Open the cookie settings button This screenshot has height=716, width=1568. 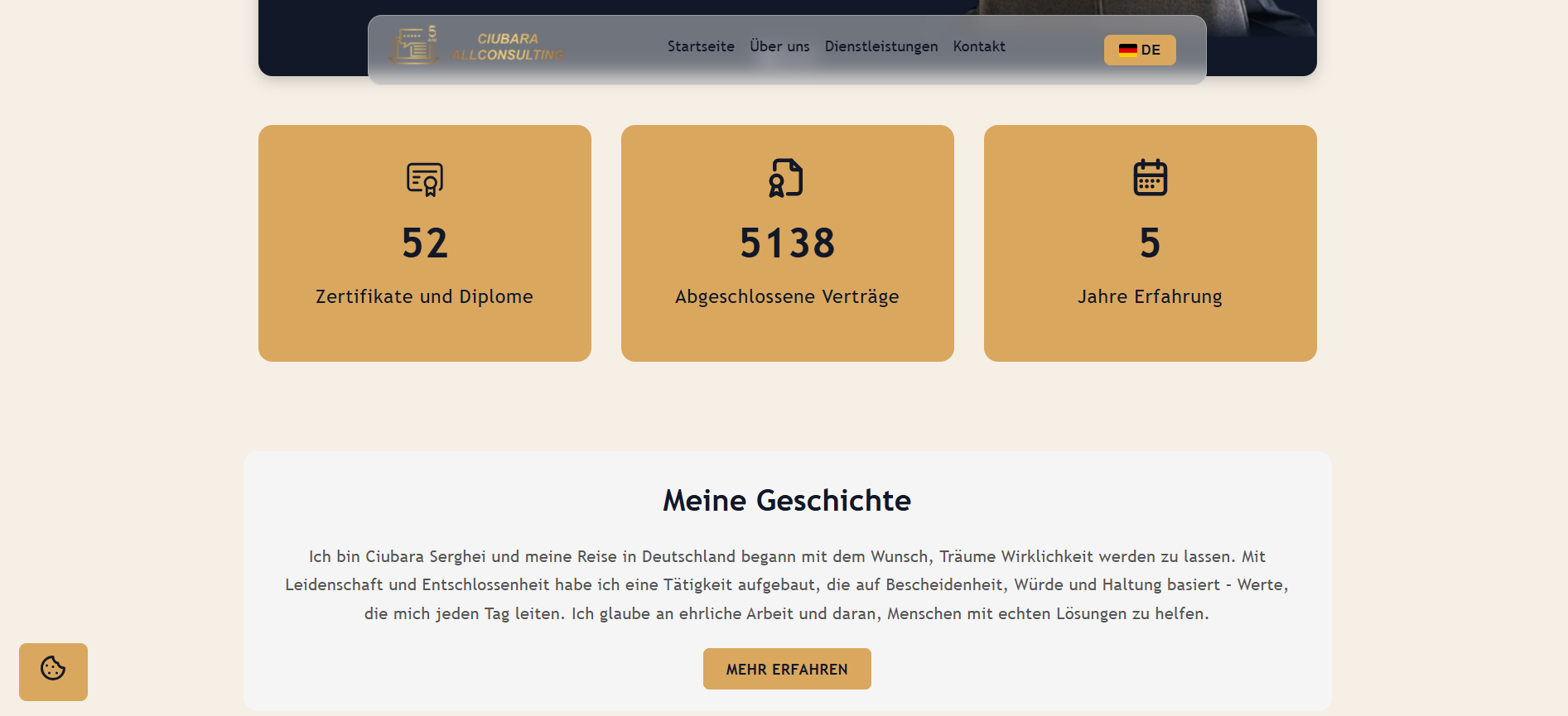pos(53,671)
